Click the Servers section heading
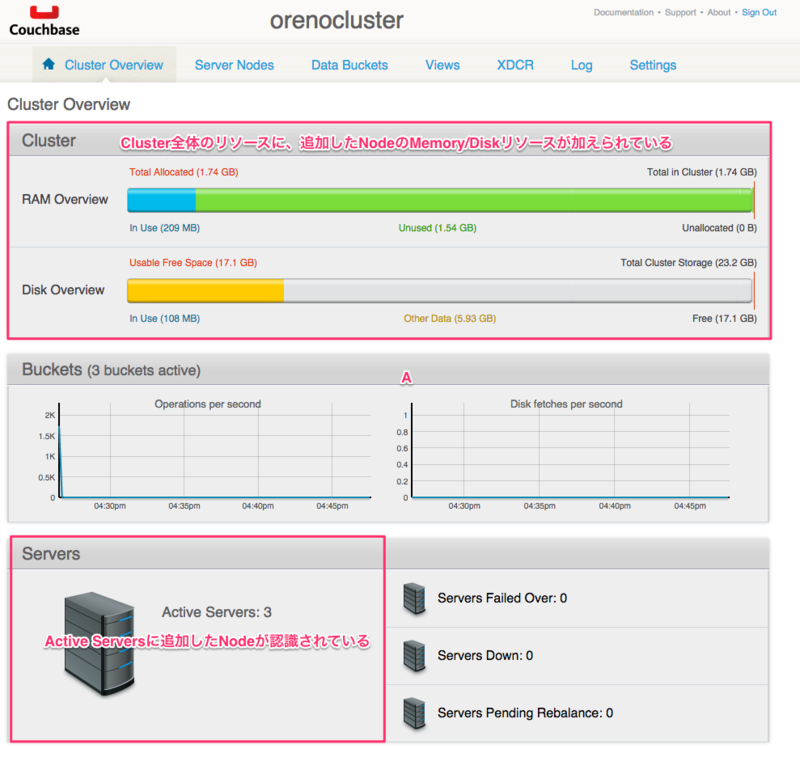This screenshot has width=800, height=757. pyautogui.click(x=51, y=553)
